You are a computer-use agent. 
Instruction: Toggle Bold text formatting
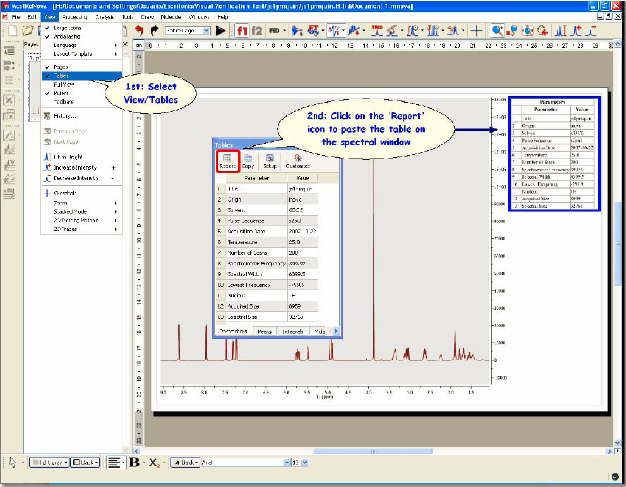click(x=135, y=462)
